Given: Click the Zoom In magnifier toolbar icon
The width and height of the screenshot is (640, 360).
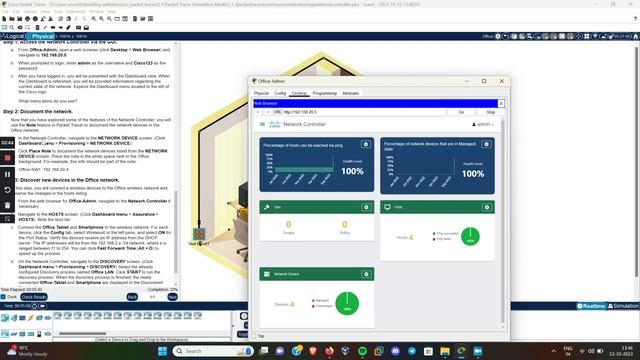Looking at the screenshot, I should [94, 19].
